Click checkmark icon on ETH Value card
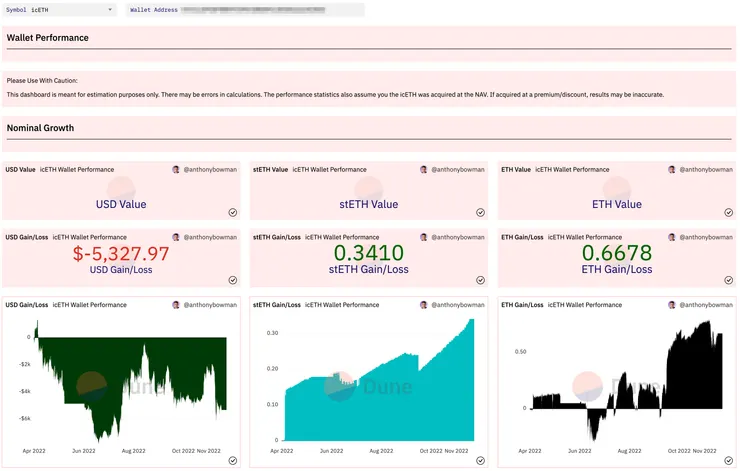Image resolution: width=740 pixels, height=471 pixels. coord(729,212)
